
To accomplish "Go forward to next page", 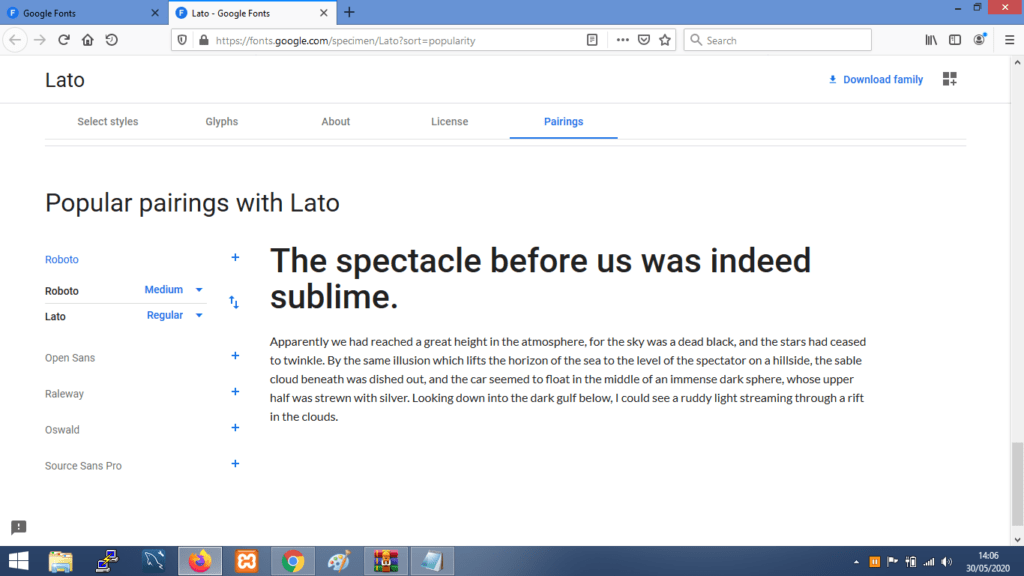I will (x=40, y=40).
